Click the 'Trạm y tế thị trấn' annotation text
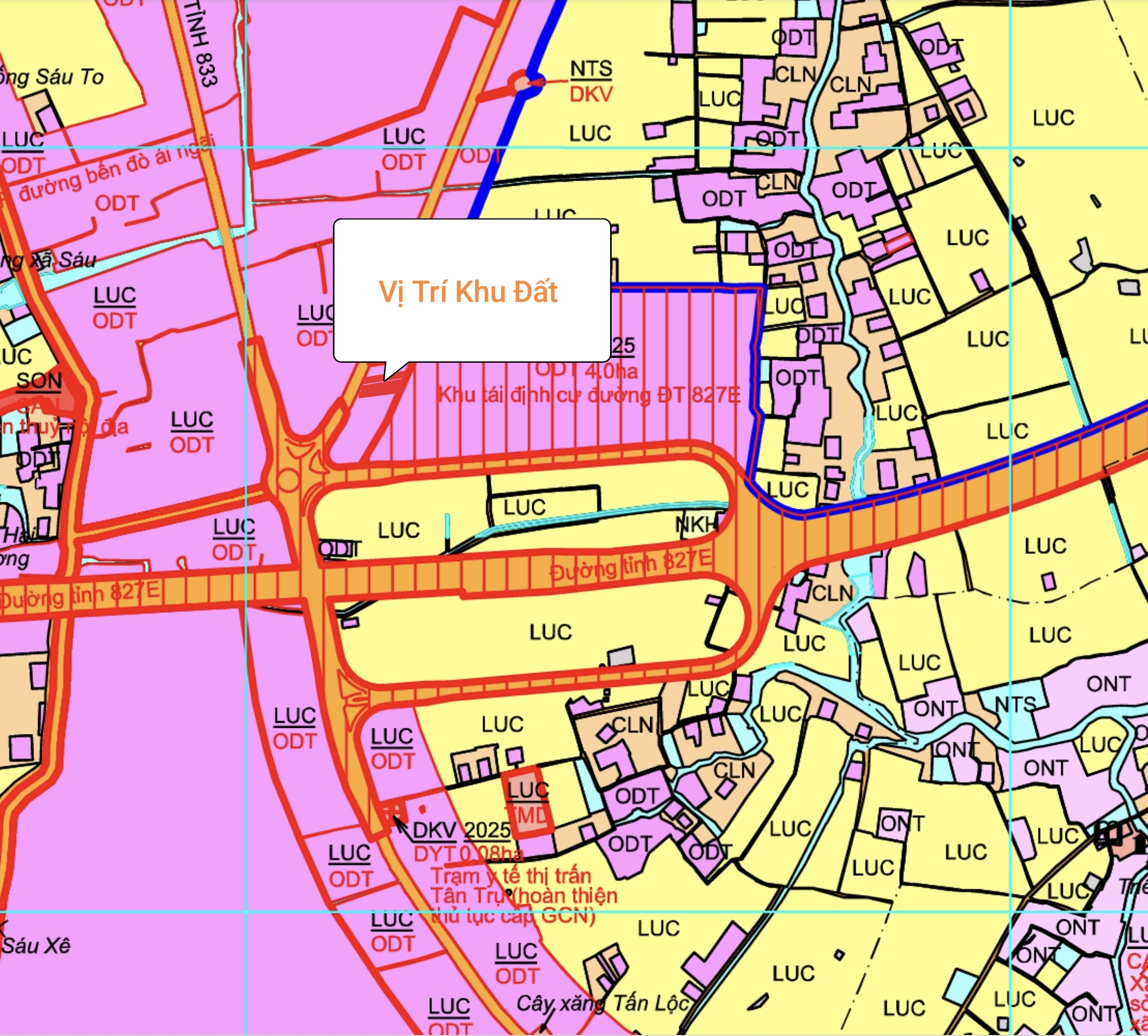 [511, 875]
